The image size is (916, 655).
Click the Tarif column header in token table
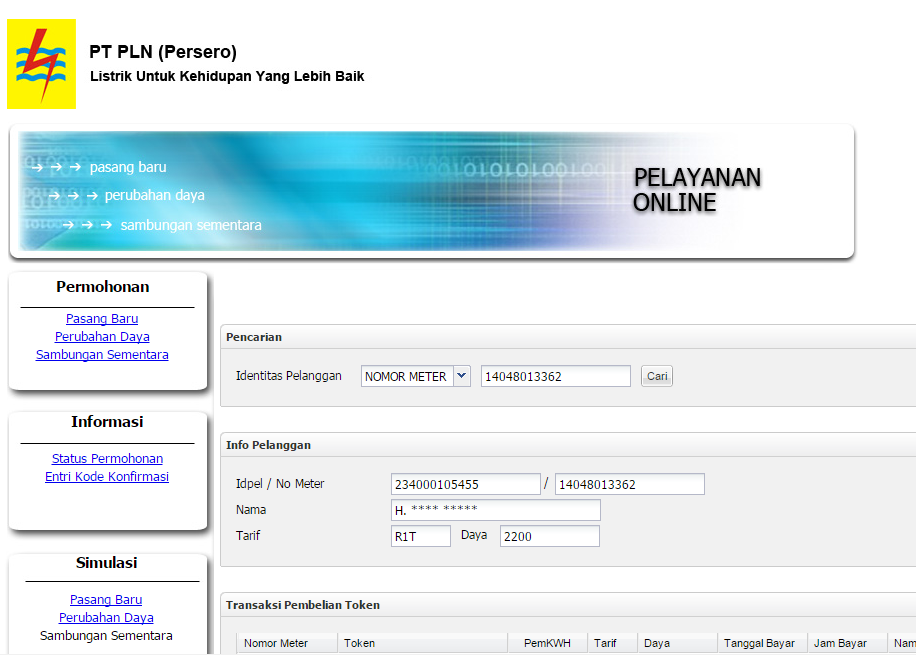pos(612,643)
